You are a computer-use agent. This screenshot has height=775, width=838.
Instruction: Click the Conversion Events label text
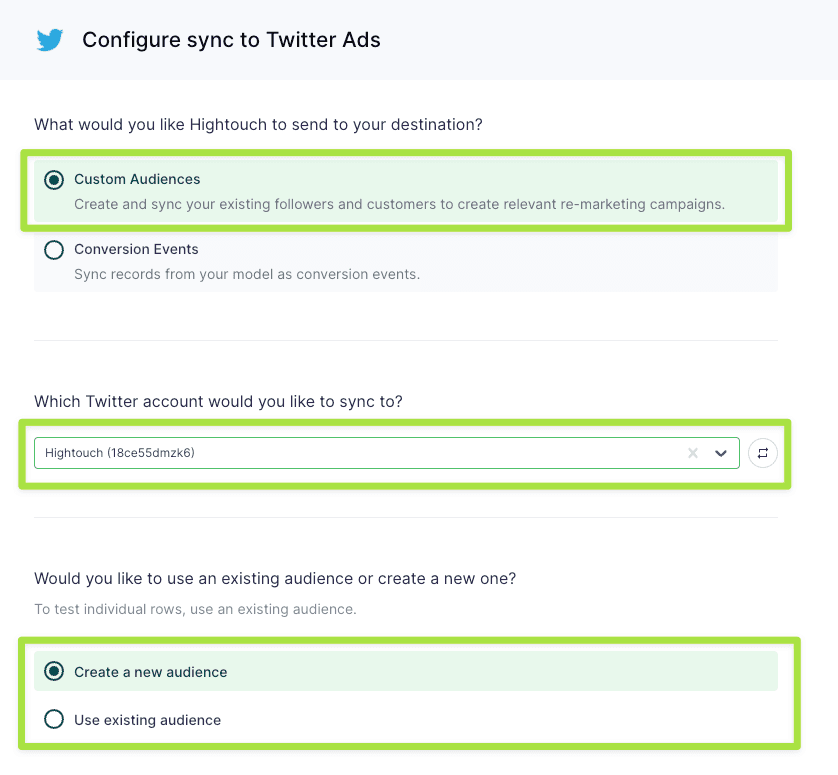[x=136, y=249]
